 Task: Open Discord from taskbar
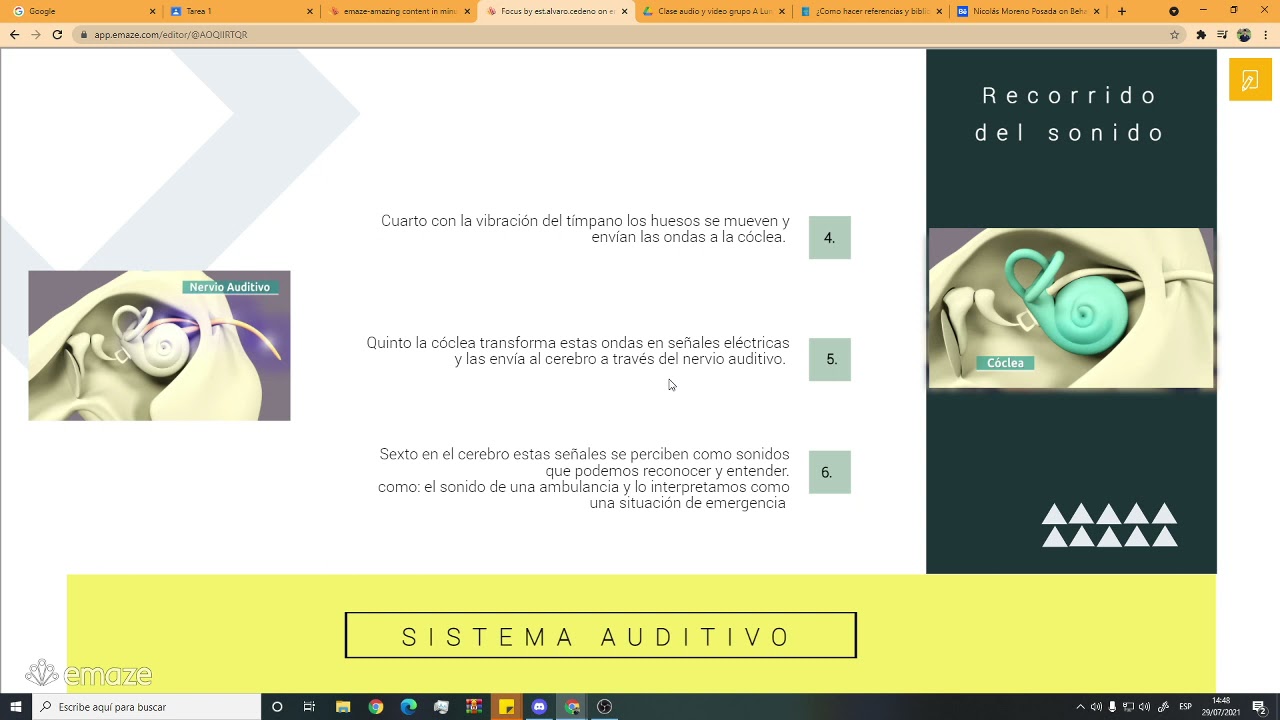(x=540, y=707)
